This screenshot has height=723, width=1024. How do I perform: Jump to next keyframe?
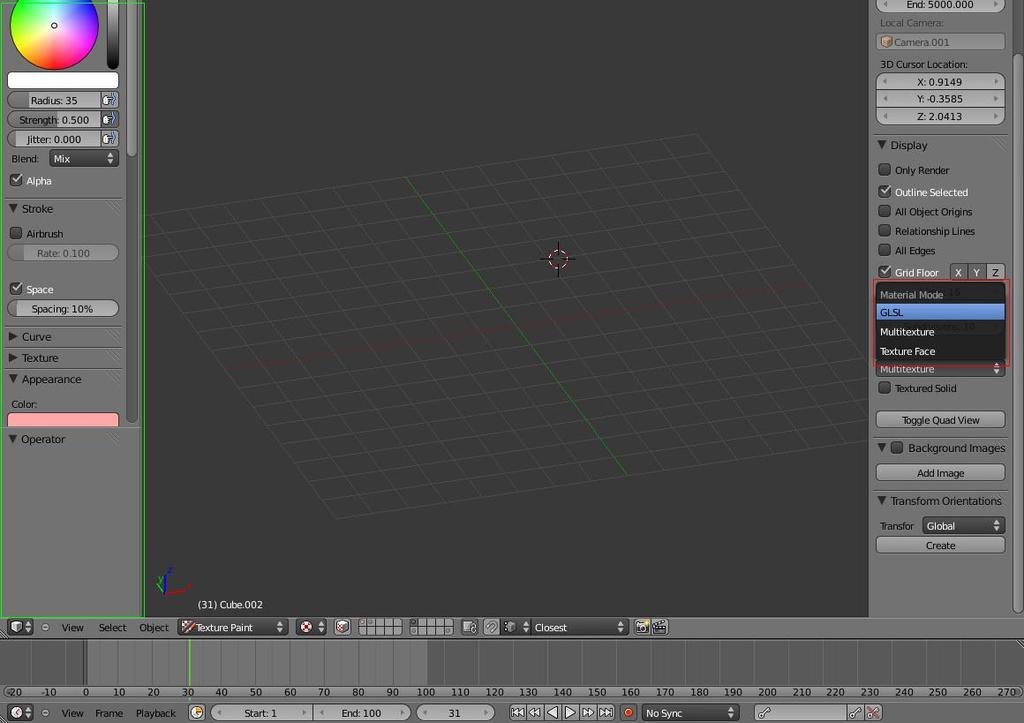click(x=588, y=713)
